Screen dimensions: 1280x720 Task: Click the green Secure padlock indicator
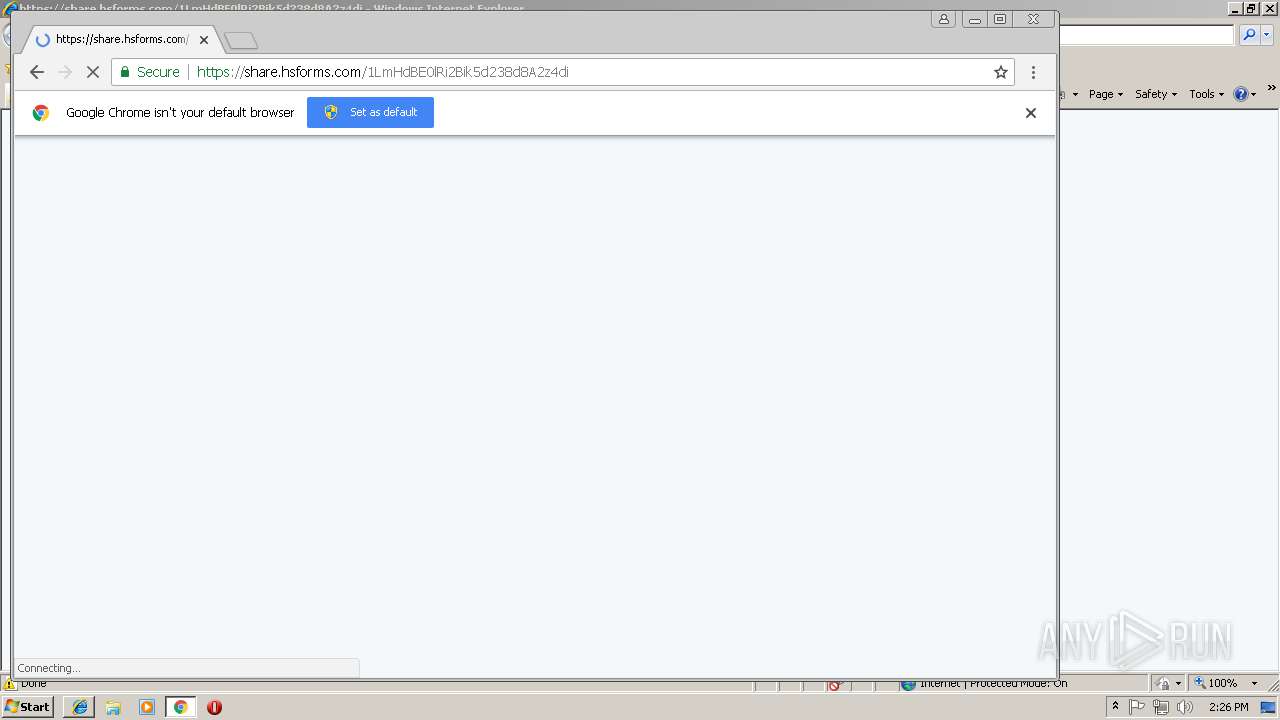tap(150, 72)
